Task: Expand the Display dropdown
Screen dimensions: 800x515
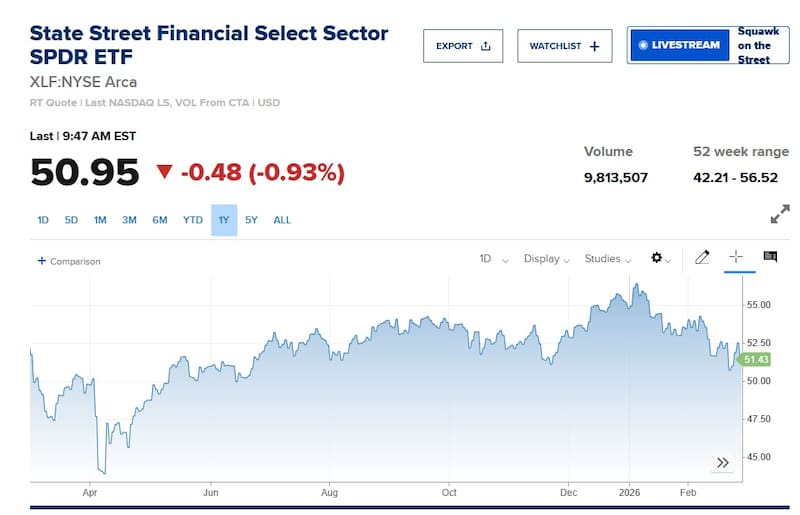Action: [546, 259]
